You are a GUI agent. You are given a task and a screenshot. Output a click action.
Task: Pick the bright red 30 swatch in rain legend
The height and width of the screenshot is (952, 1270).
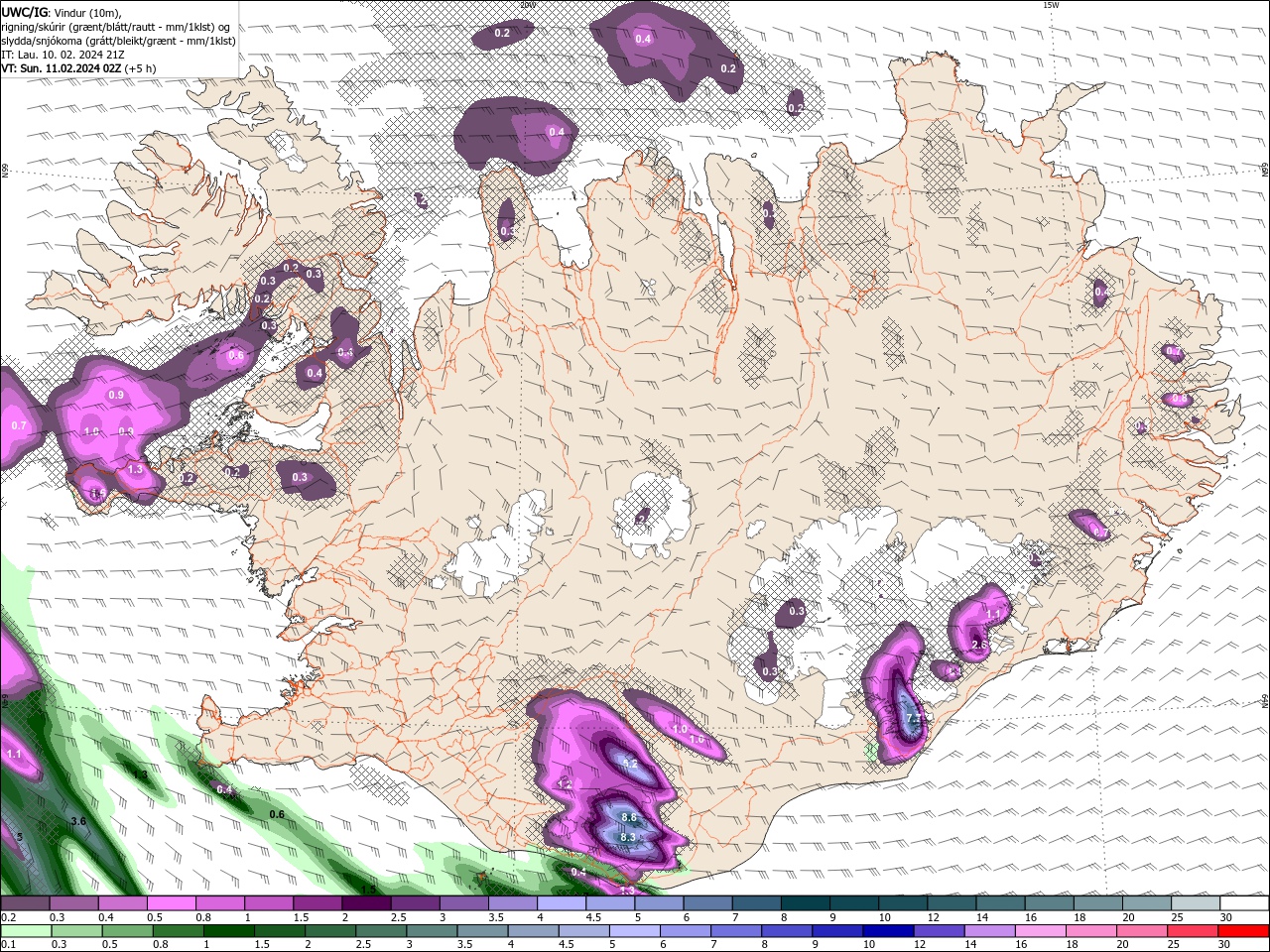point(1244,931)
